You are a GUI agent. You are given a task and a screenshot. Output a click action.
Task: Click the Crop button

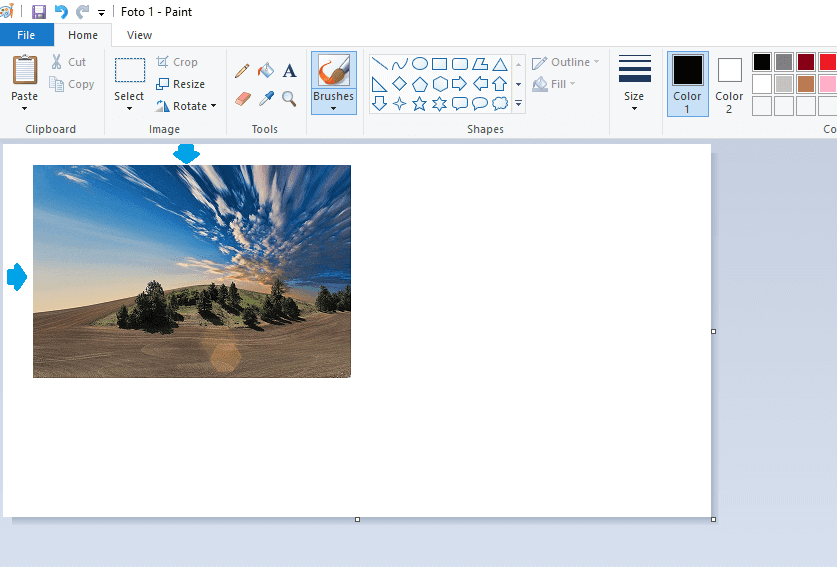177,62
